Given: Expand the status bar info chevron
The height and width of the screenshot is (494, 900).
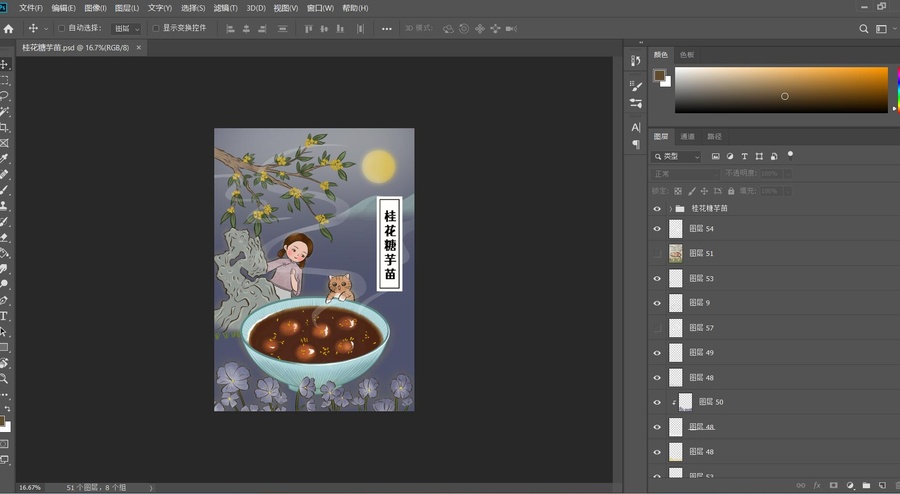Looking at the screenshot, I should coord(151,488).
